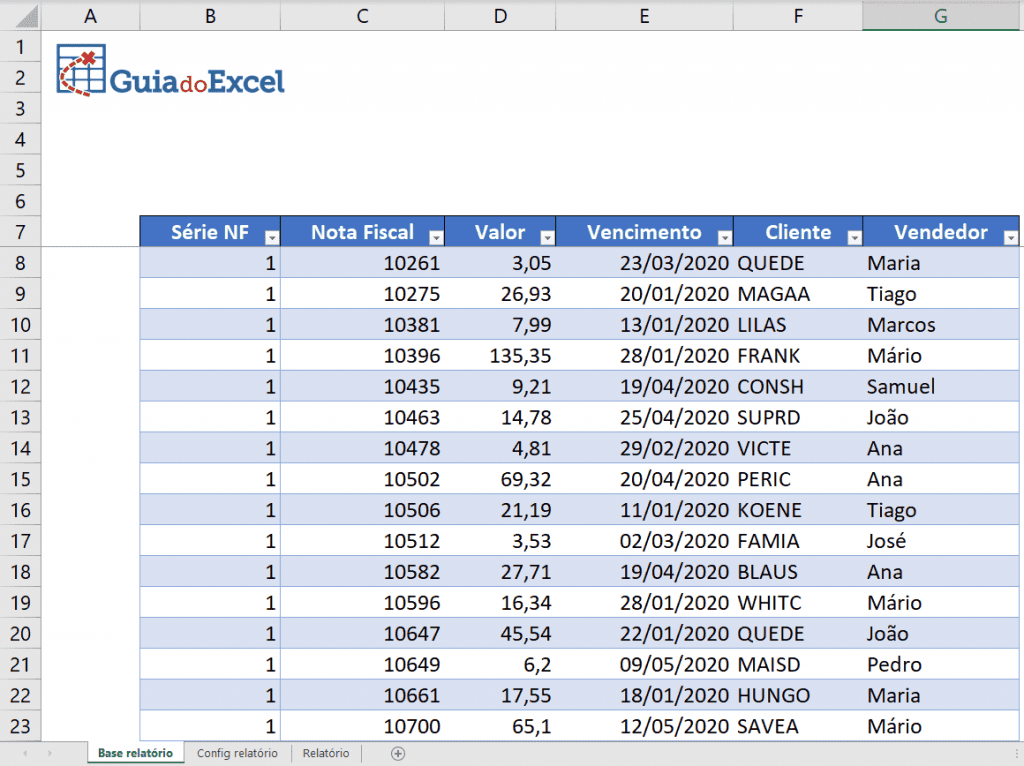Open the Vencimento column filter

[x=726, y=237]
